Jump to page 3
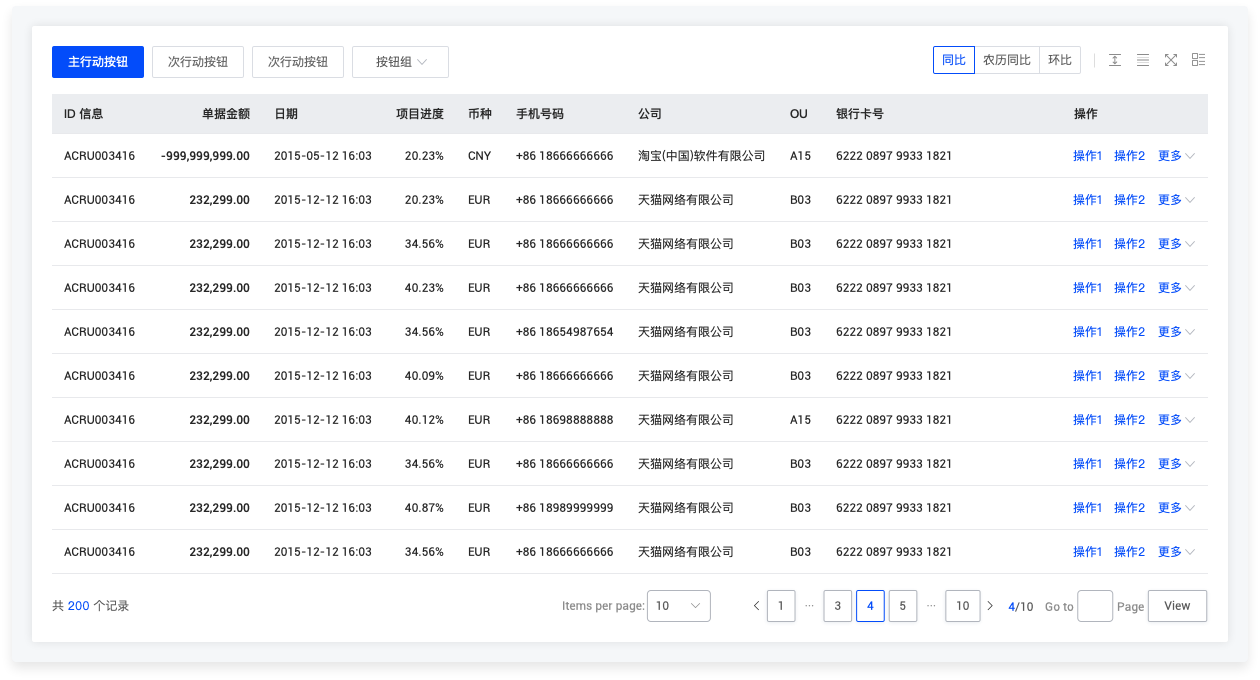The image size is (1260, 680). 837,606
